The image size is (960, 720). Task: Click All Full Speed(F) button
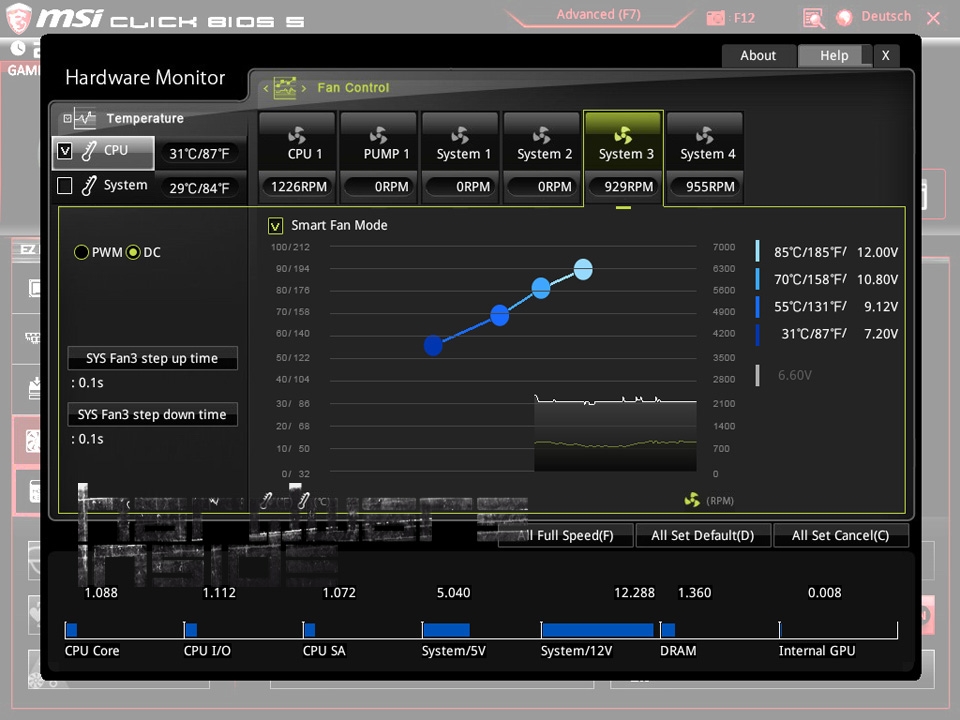pyautogui.click(x=565, y=536)
